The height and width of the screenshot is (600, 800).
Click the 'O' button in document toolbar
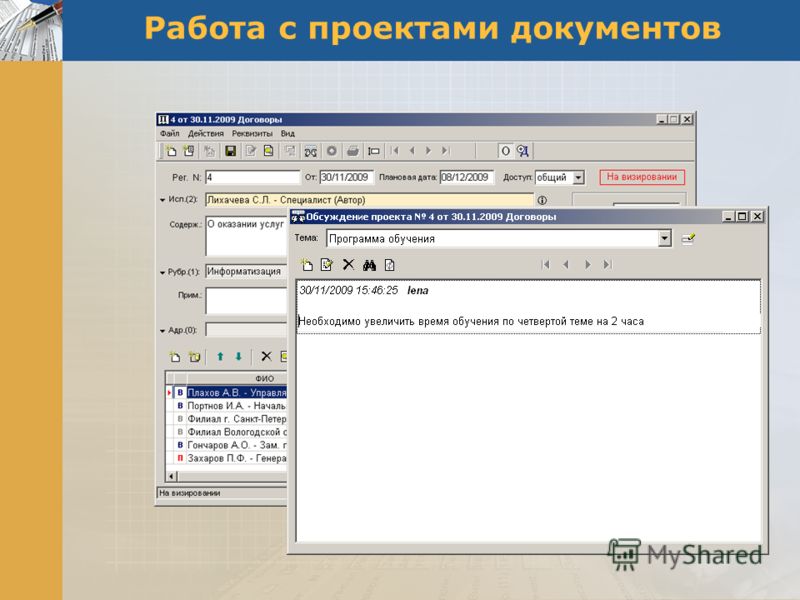point(505,151)
